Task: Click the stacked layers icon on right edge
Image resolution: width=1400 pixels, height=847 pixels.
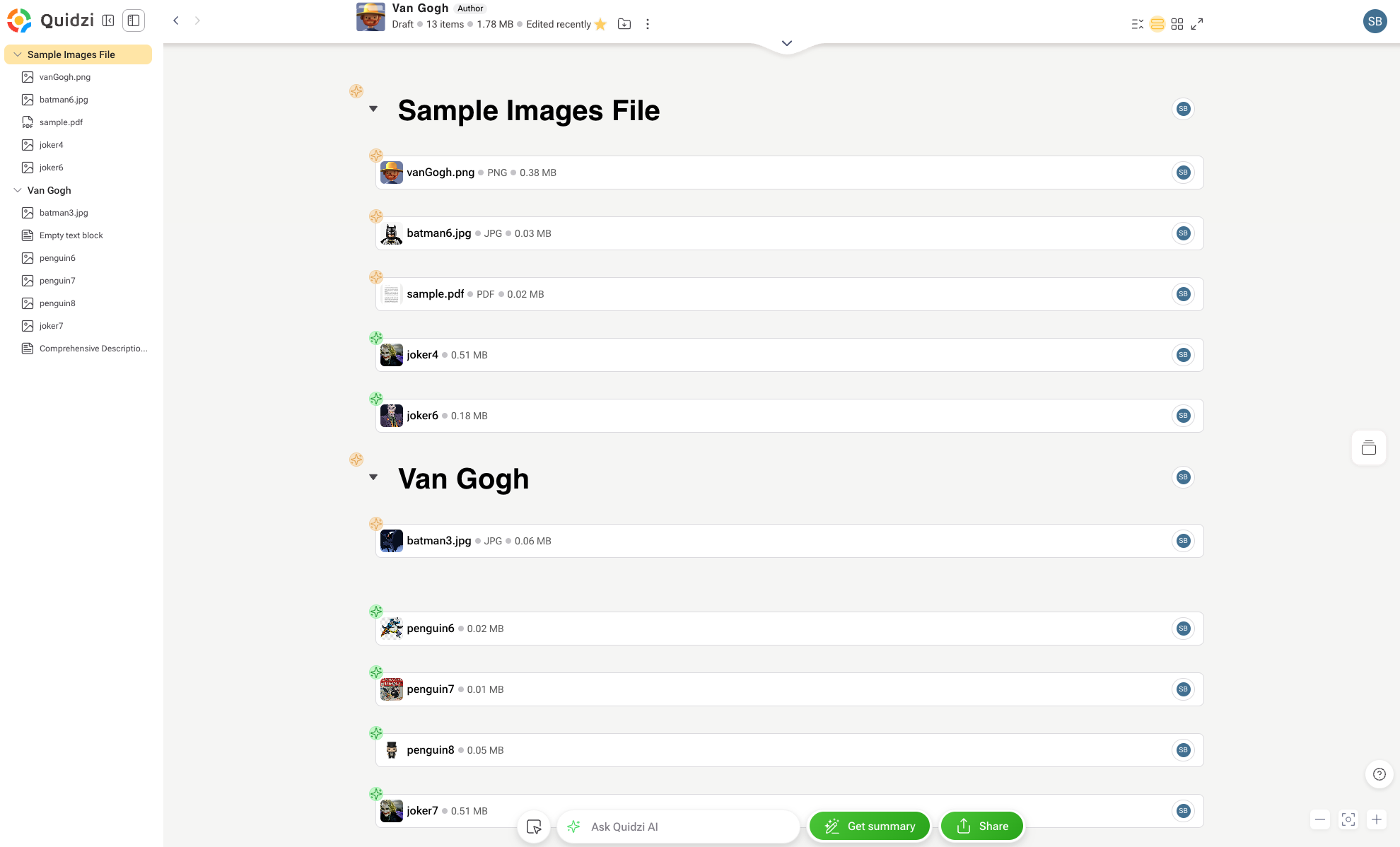Action: pos(1369,448)
